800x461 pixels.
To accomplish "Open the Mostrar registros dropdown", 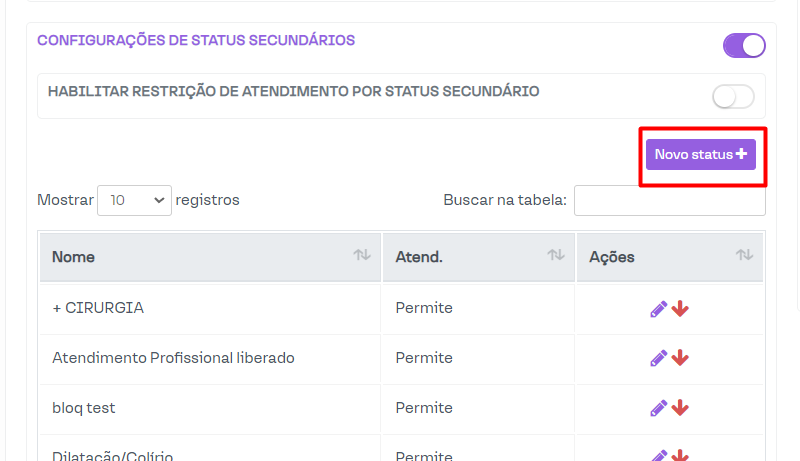I will [x=134, y=200].
